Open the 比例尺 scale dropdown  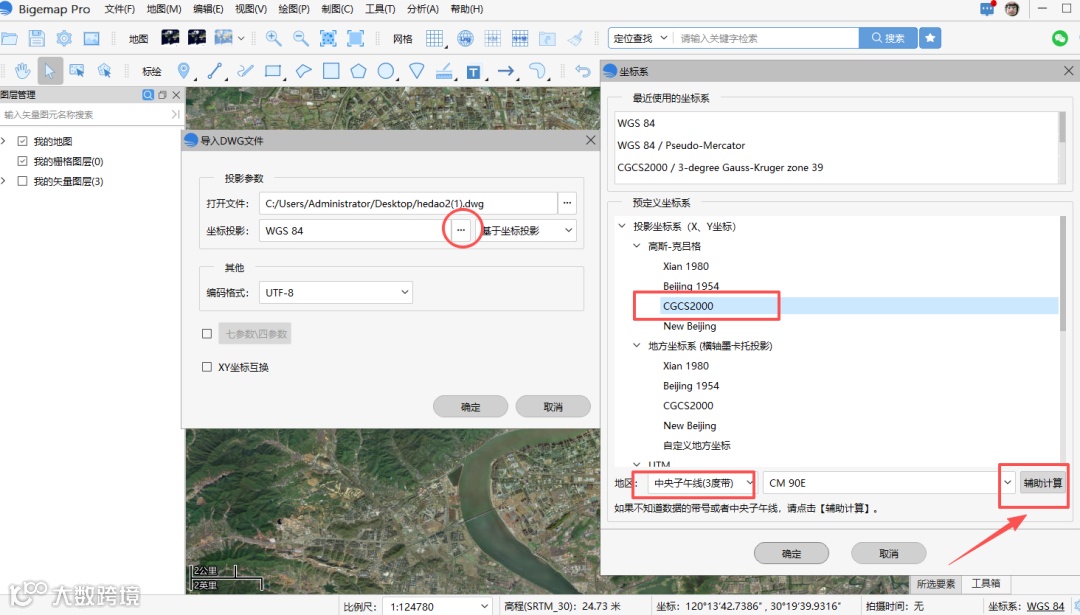pos(436,607)
